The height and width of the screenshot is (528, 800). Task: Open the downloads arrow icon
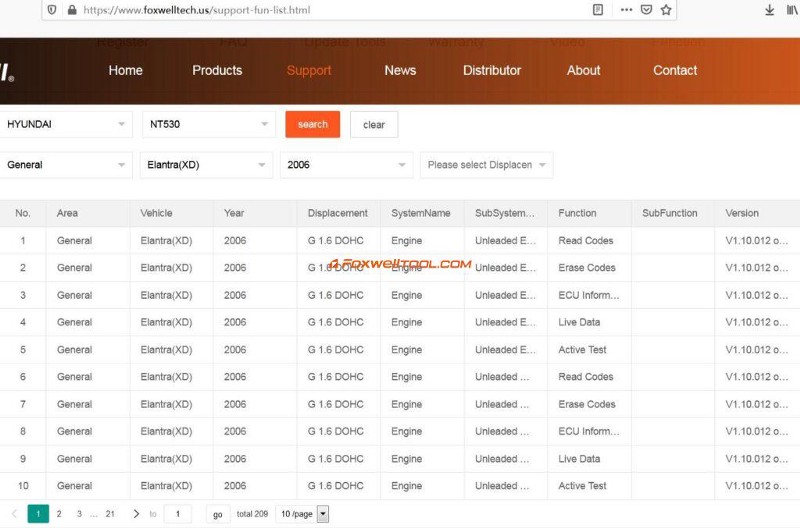point(769,10)
